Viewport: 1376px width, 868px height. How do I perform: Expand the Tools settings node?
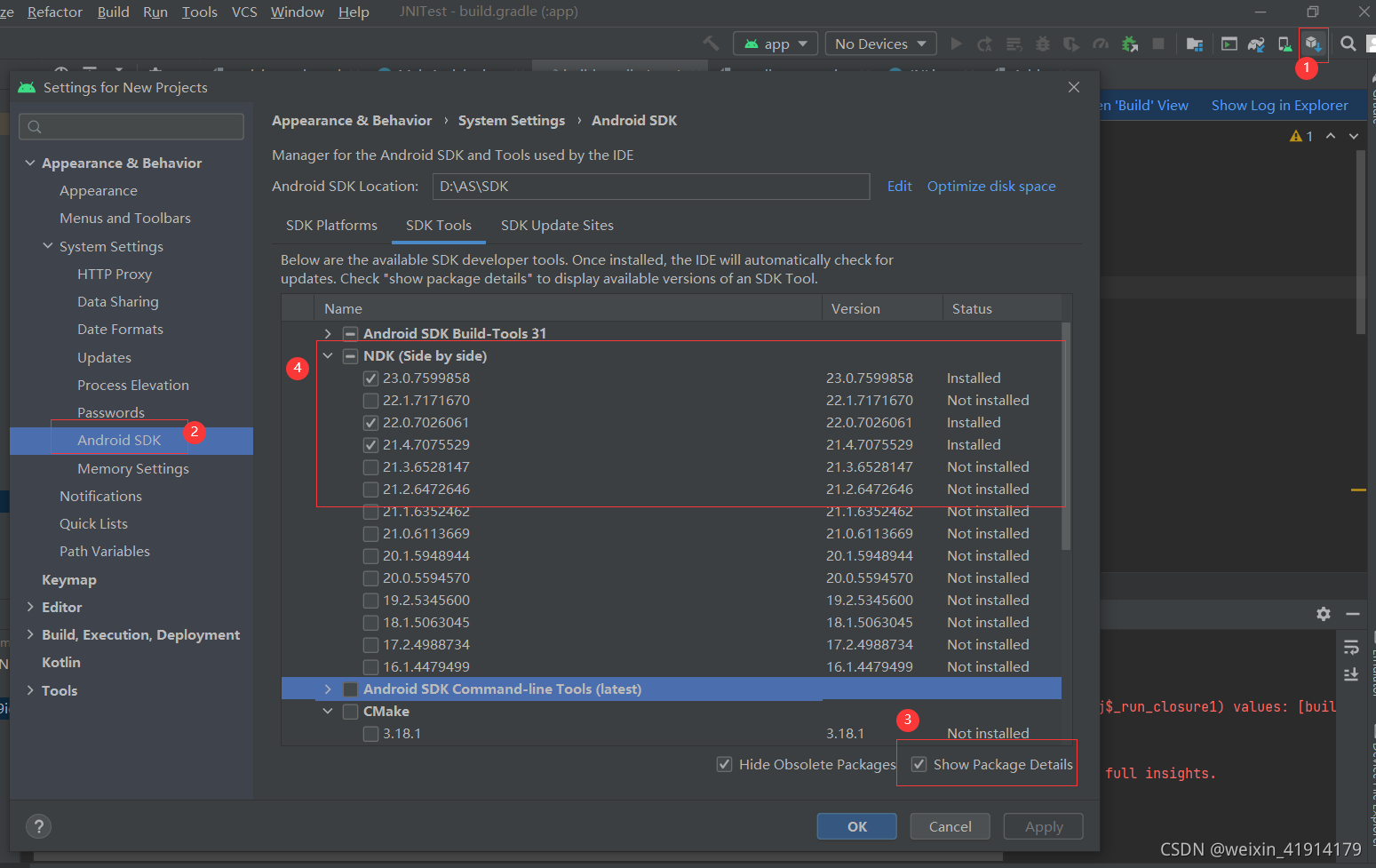(x=30, y=690)
